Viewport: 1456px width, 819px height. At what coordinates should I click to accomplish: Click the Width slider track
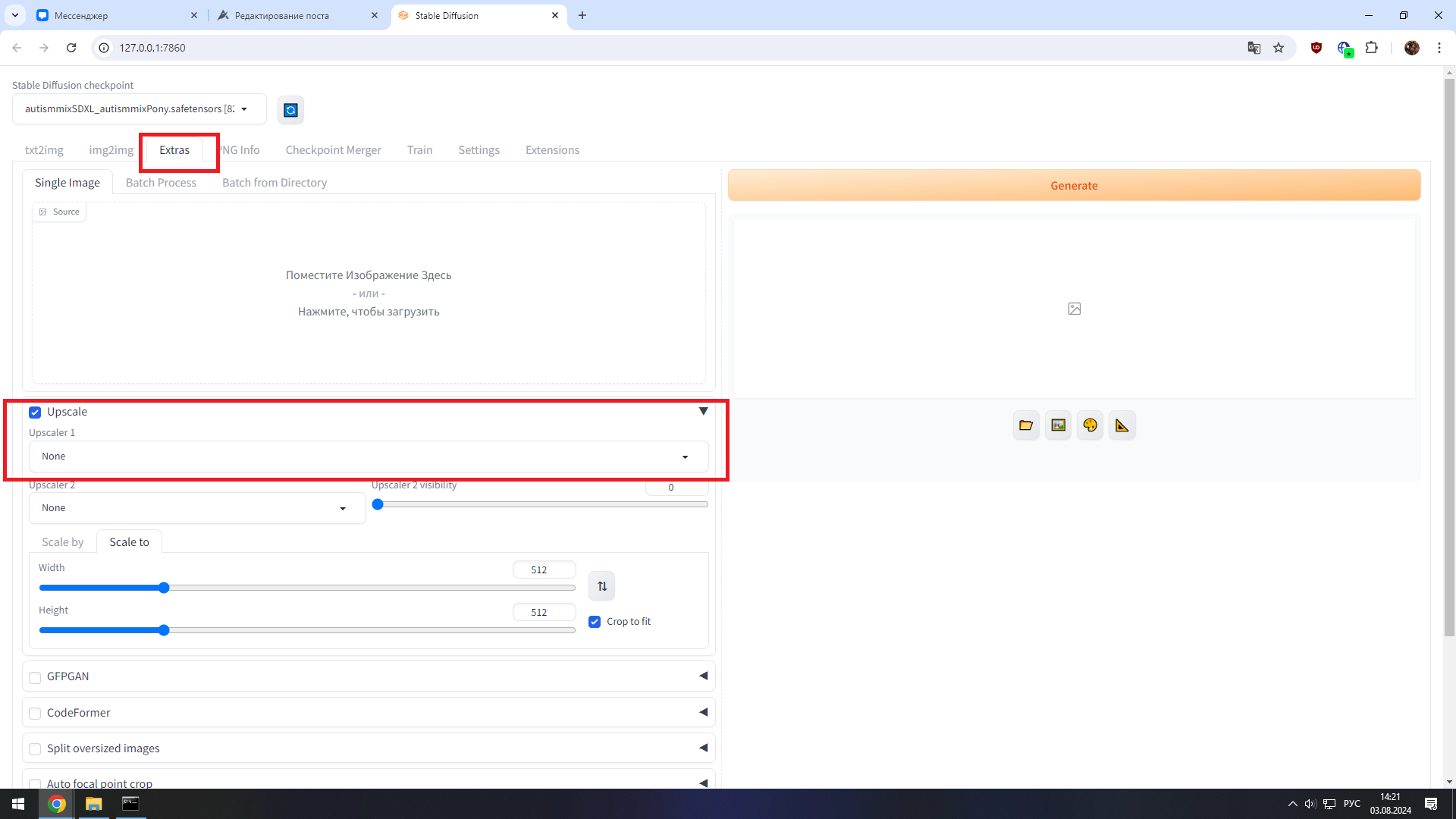point(307,588)
